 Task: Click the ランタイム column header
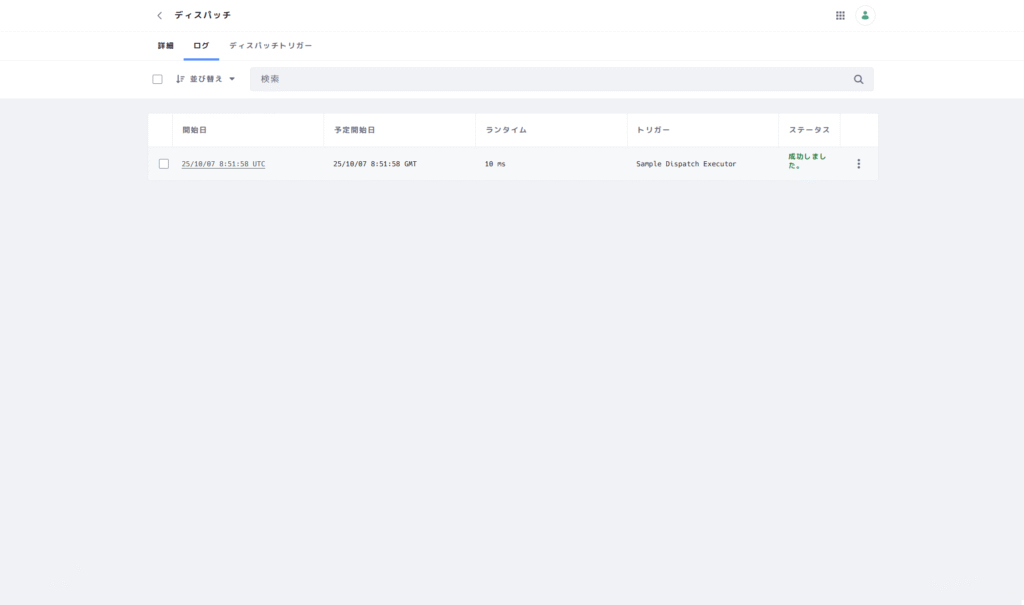[506, 130]
